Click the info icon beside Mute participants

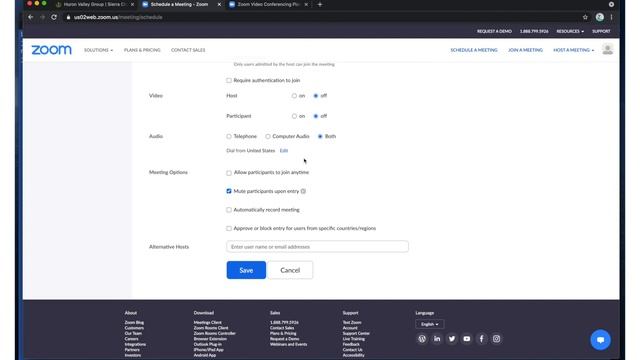click(303, 191)
